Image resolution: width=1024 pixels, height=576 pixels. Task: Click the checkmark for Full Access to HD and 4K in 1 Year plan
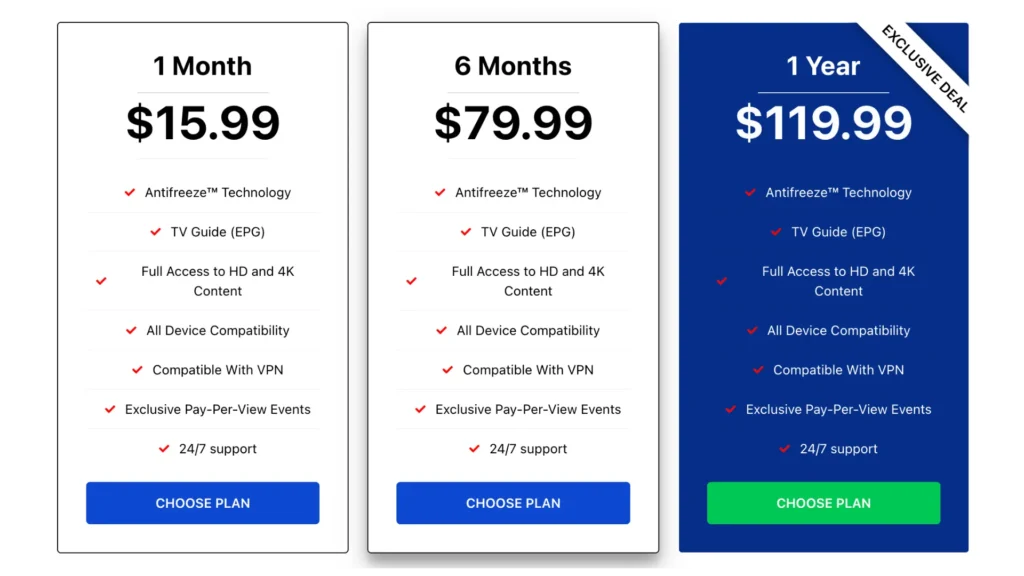(722, 281)
